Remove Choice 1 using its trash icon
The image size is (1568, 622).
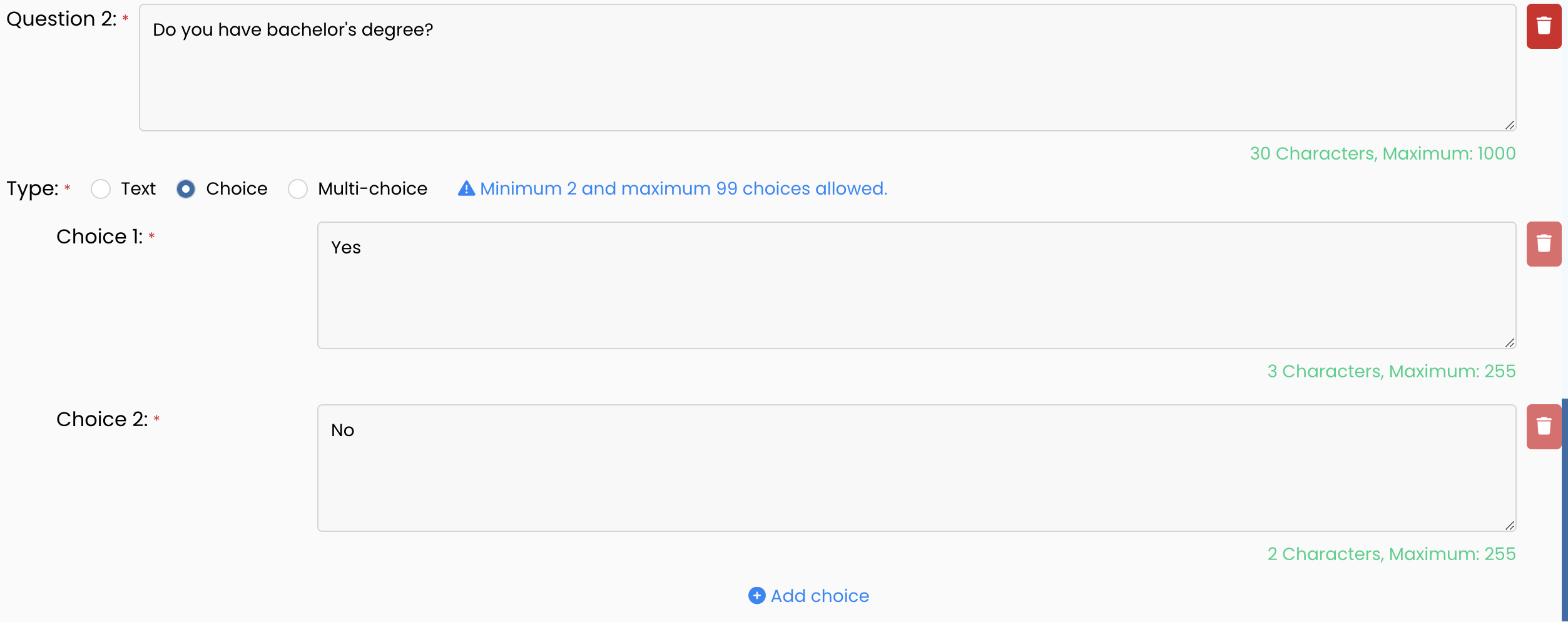1544,244
